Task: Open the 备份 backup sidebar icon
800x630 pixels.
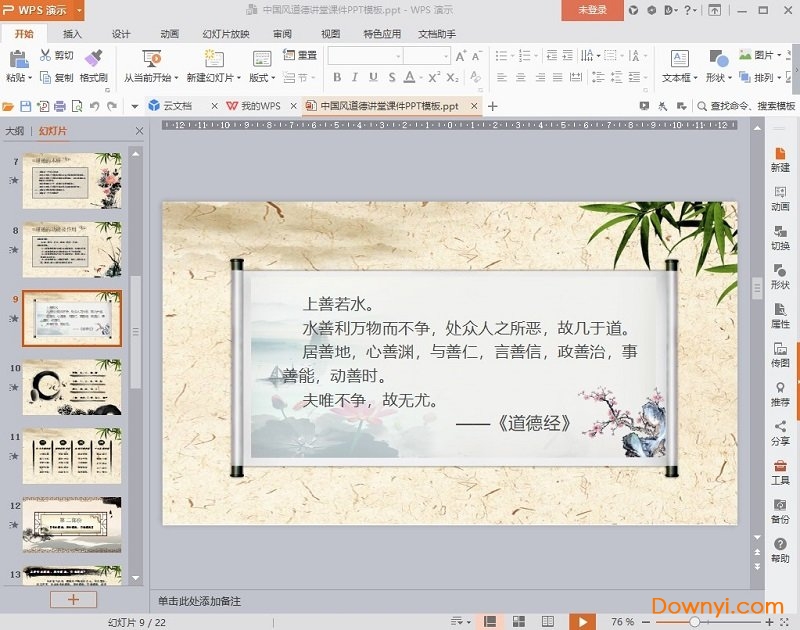Action: (780, 510)
